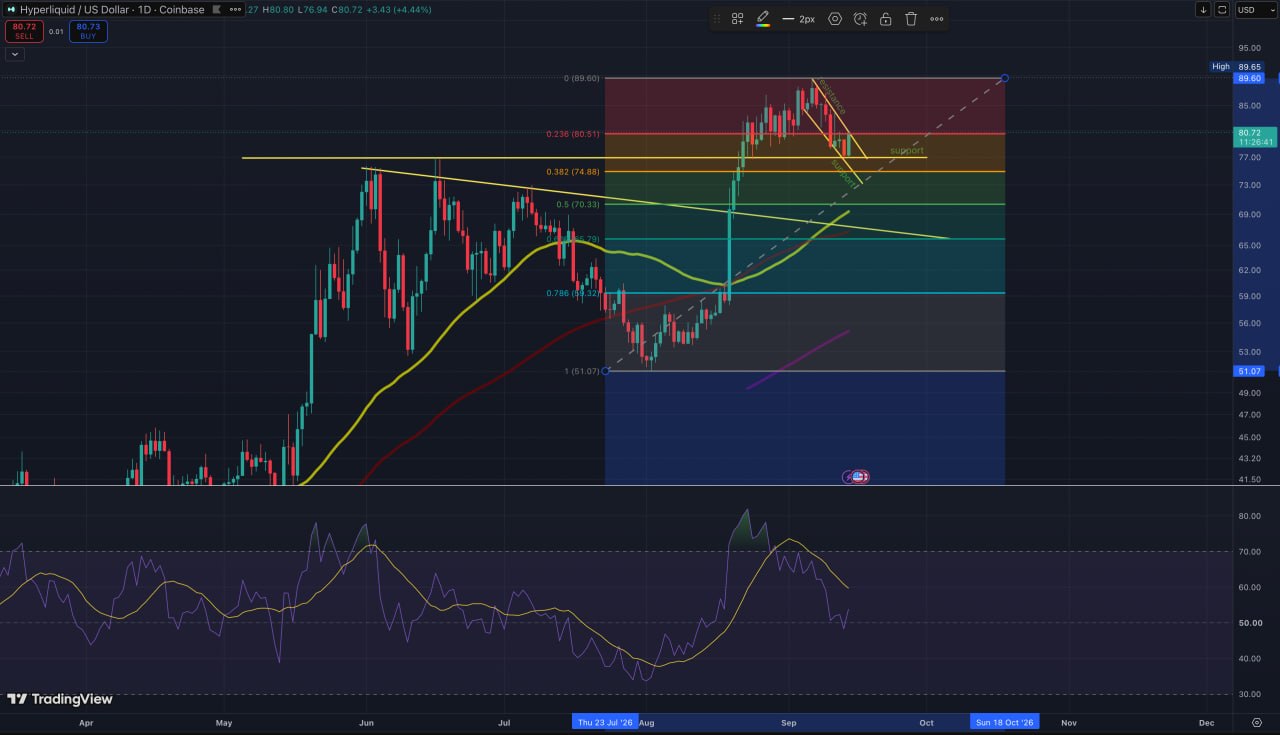Viewport: 1280px width, 735px height.
Task: Open drawing settings hexagon icon
Action: click(x=835, y=19)
